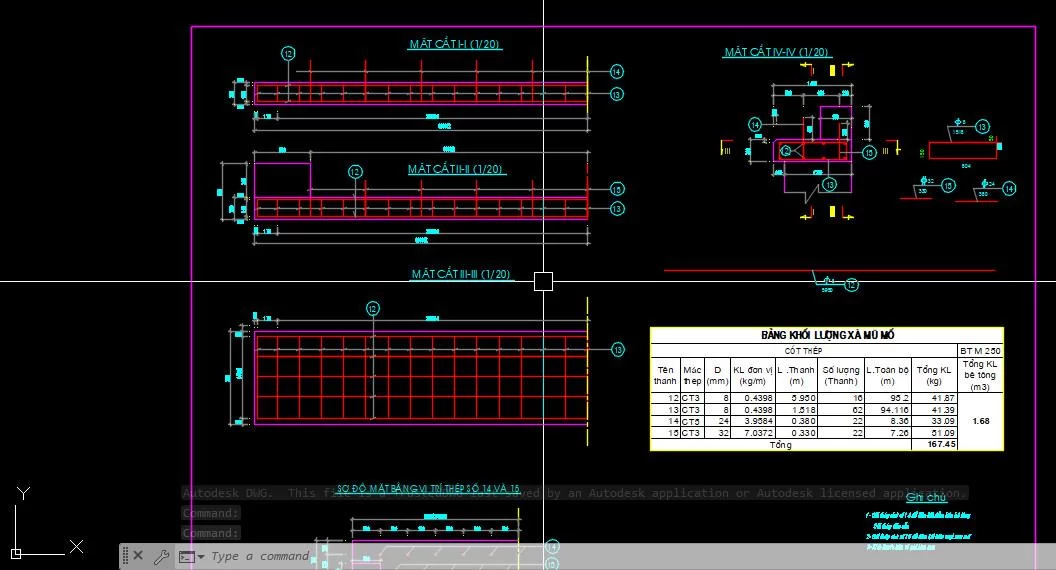This screenshot has width=1056, height=570.
Task: Click the UCS origin icon
Action: [x=16, y=553]
